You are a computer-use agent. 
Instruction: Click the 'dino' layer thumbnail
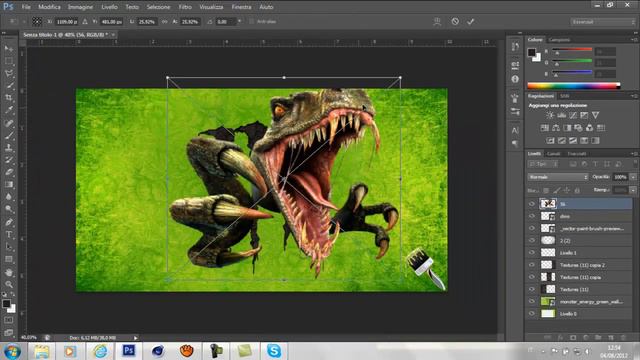click(548, 216)
